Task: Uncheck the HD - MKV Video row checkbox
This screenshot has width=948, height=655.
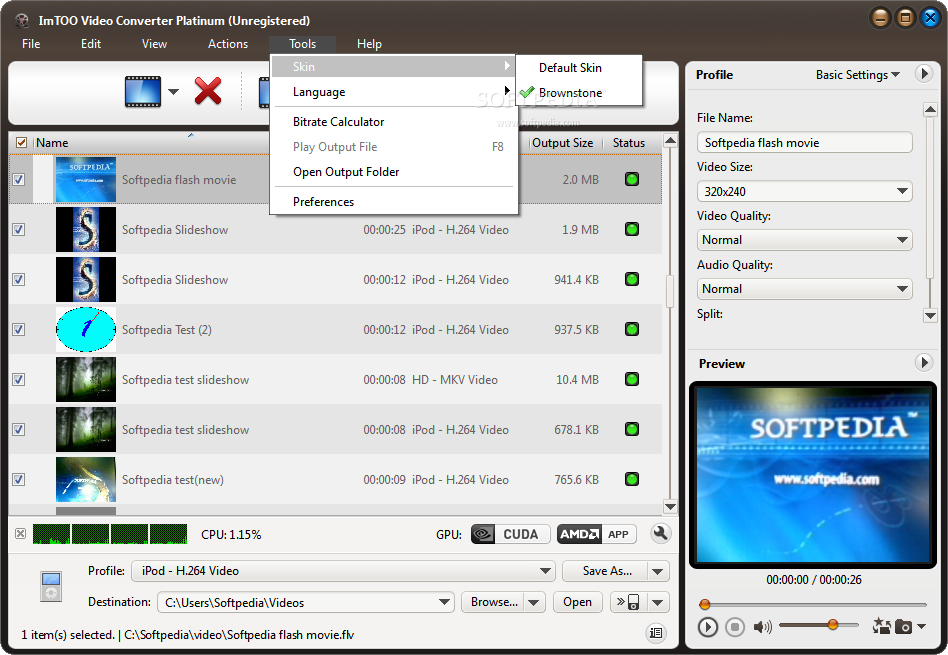Action: coord(19,379)
